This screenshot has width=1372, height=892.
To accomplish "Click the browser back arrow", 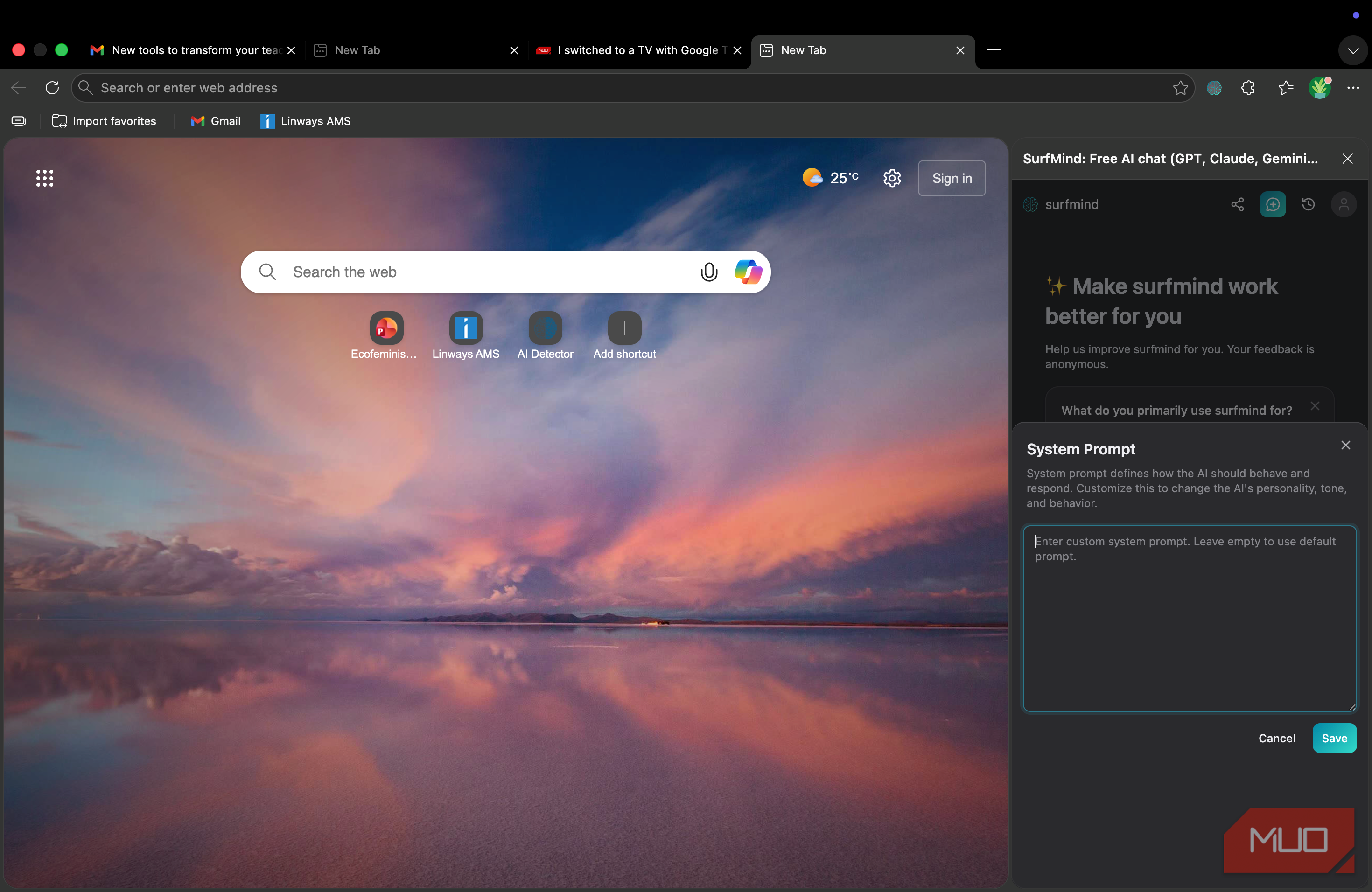I will [19, 88].
